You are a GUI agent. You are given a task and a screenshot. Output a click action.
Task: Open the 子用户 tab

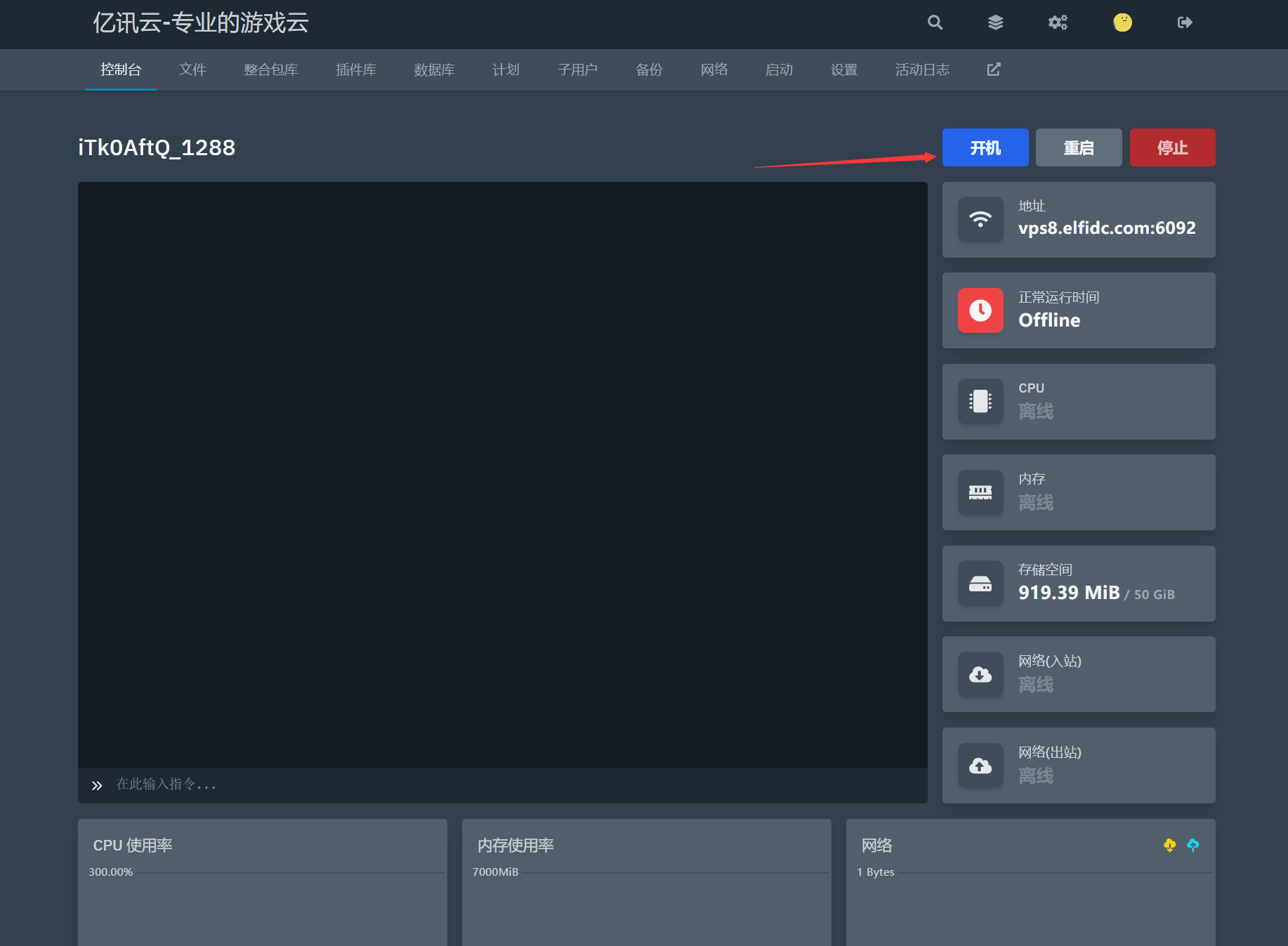577,70
